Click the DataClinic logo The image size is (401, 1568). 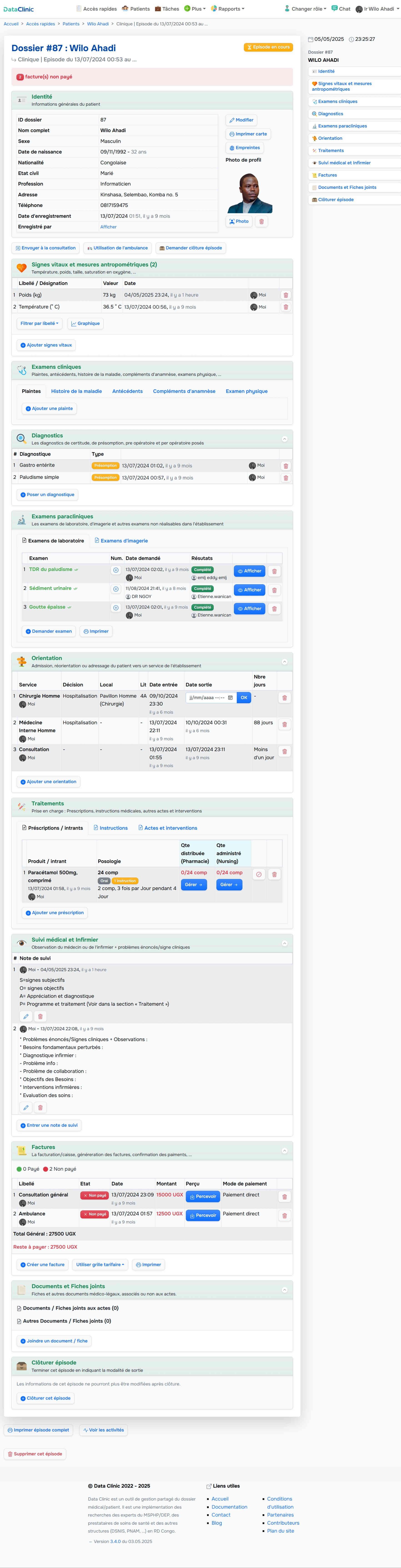[19, 9]
